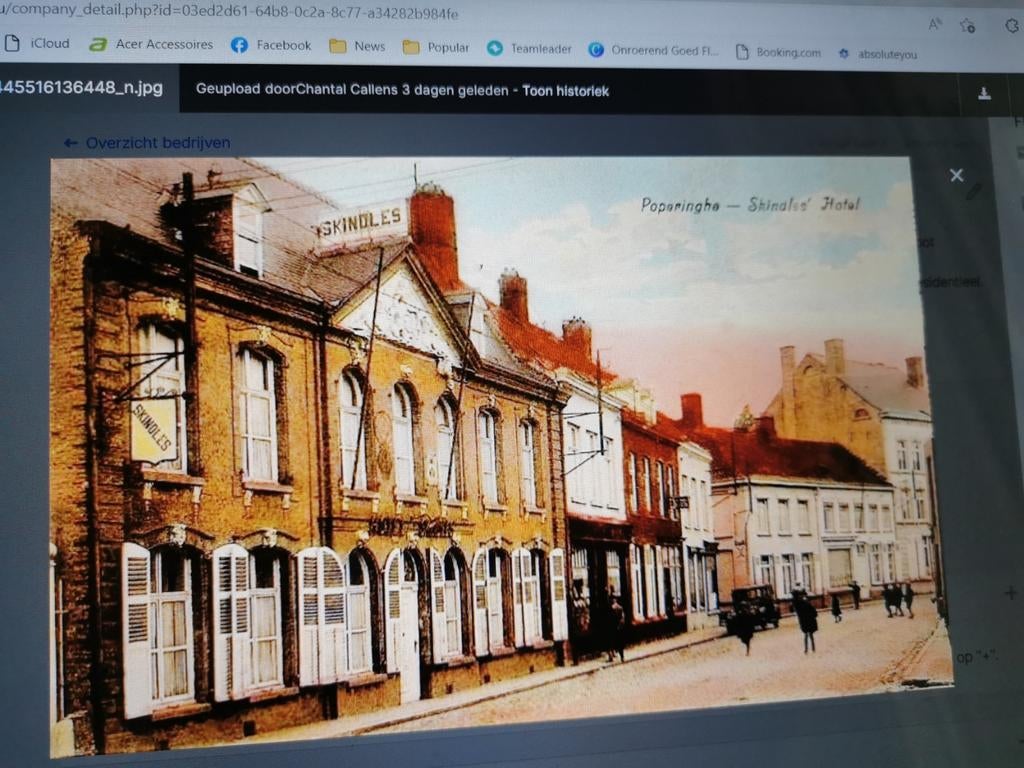Image resolution: width=1024 pixels, height=768 pixels.
Task: Open the iCloud bookmark
Action: click(x=38, y=44)
